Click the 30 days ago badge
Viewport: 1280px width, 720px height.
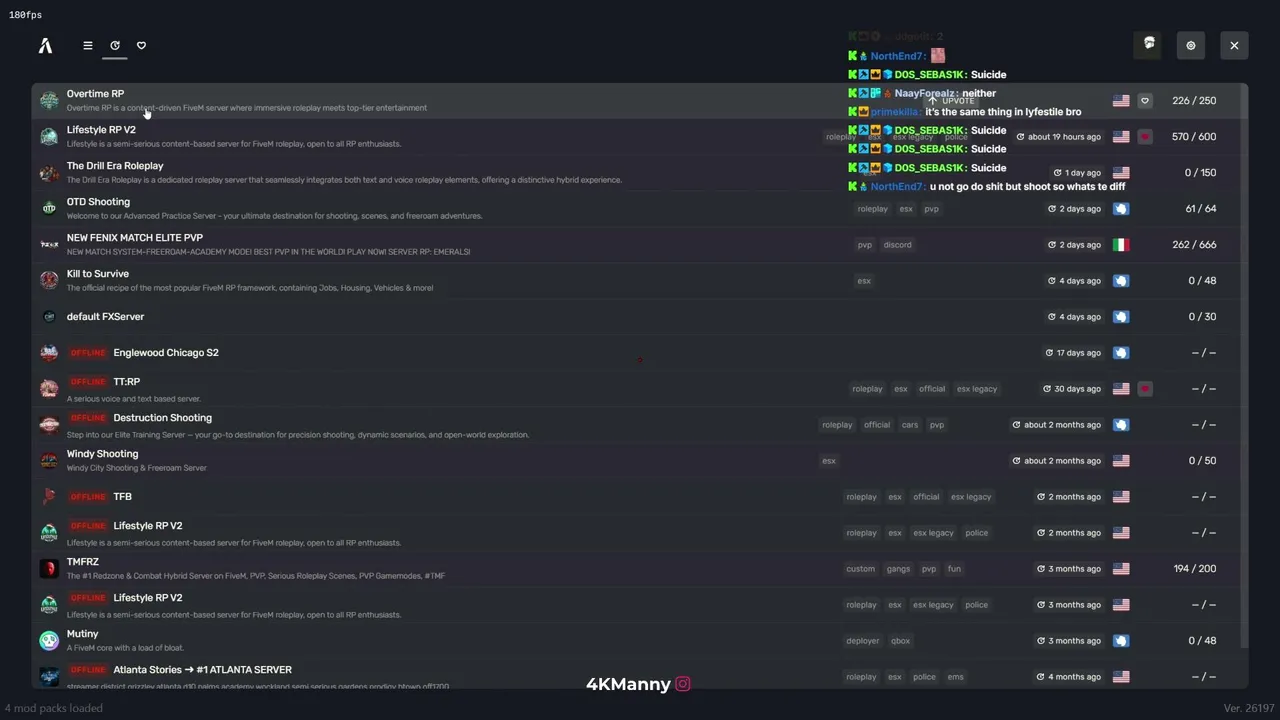(1072, 389)
